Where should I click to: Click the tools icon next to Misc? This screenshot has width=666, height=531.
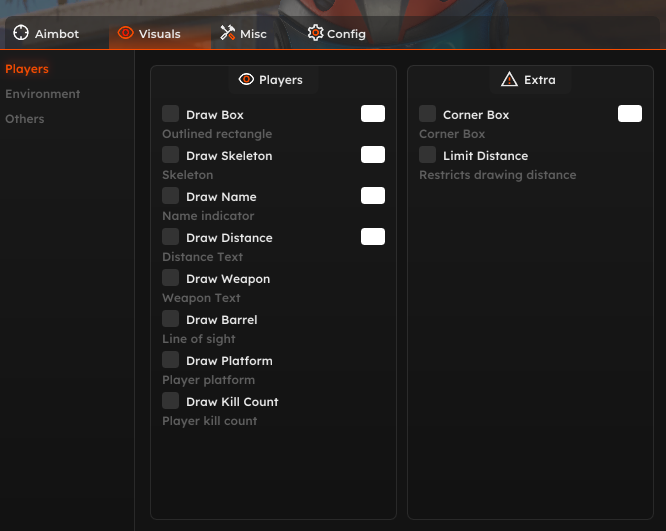pyautogui.click(x=227, y=33)
